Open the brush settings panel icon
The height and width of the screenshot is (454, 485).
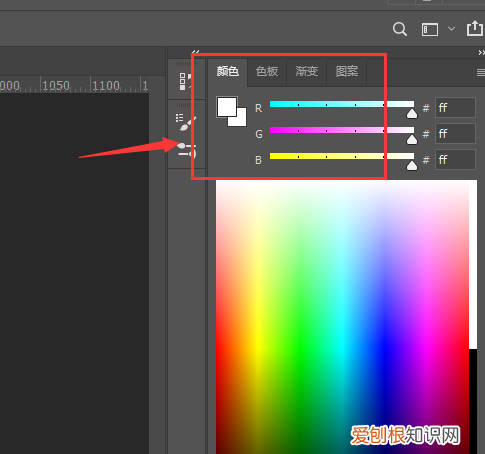point(186,122)
